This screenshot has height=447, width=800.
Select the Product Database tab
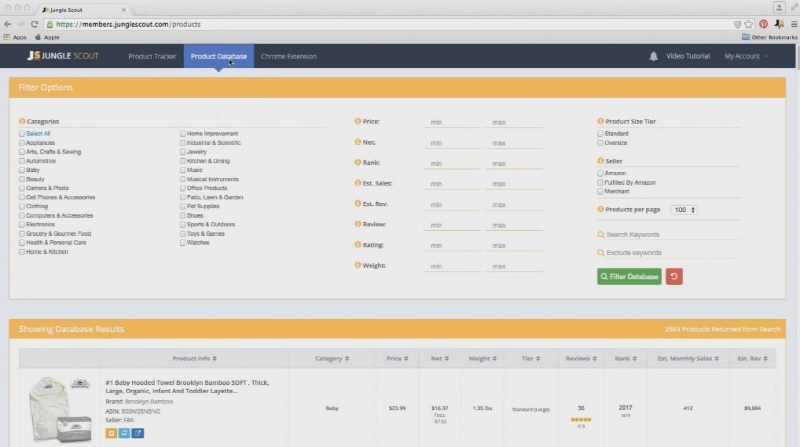[x=219, y=56]
